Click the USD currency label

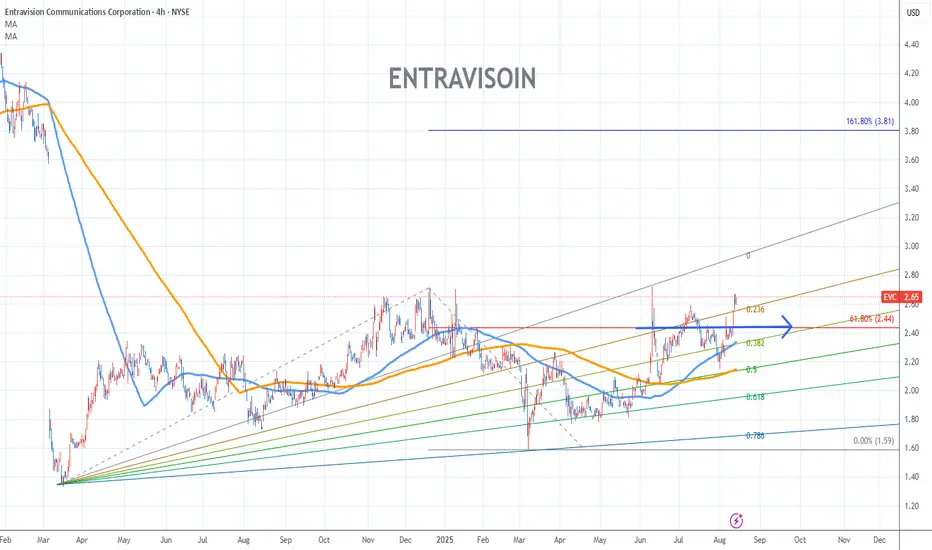pos(913,12)
